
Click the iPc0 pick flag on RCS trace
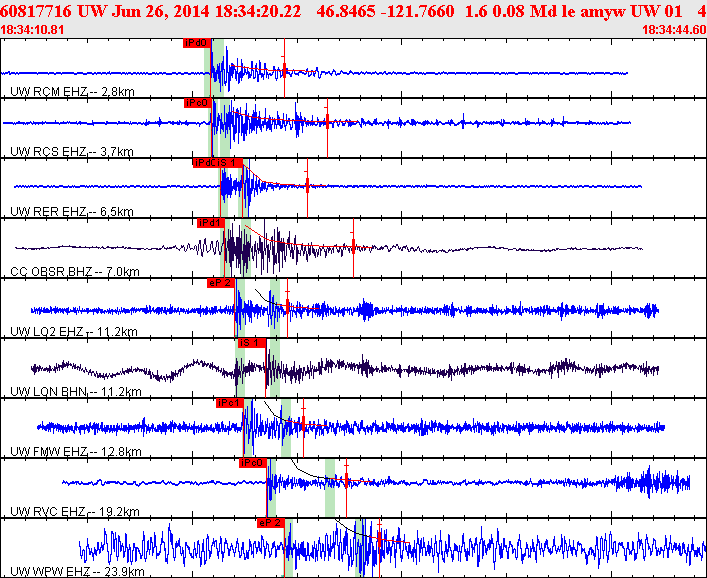(198, 103)
